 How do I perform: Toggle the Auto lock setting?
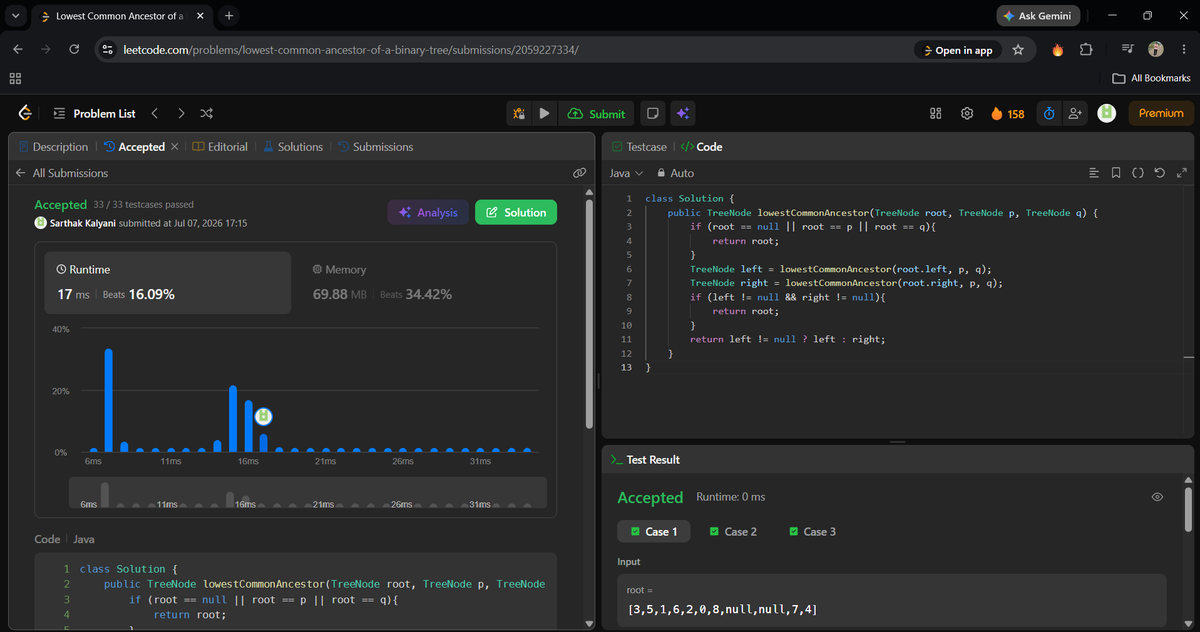(675, 173)
